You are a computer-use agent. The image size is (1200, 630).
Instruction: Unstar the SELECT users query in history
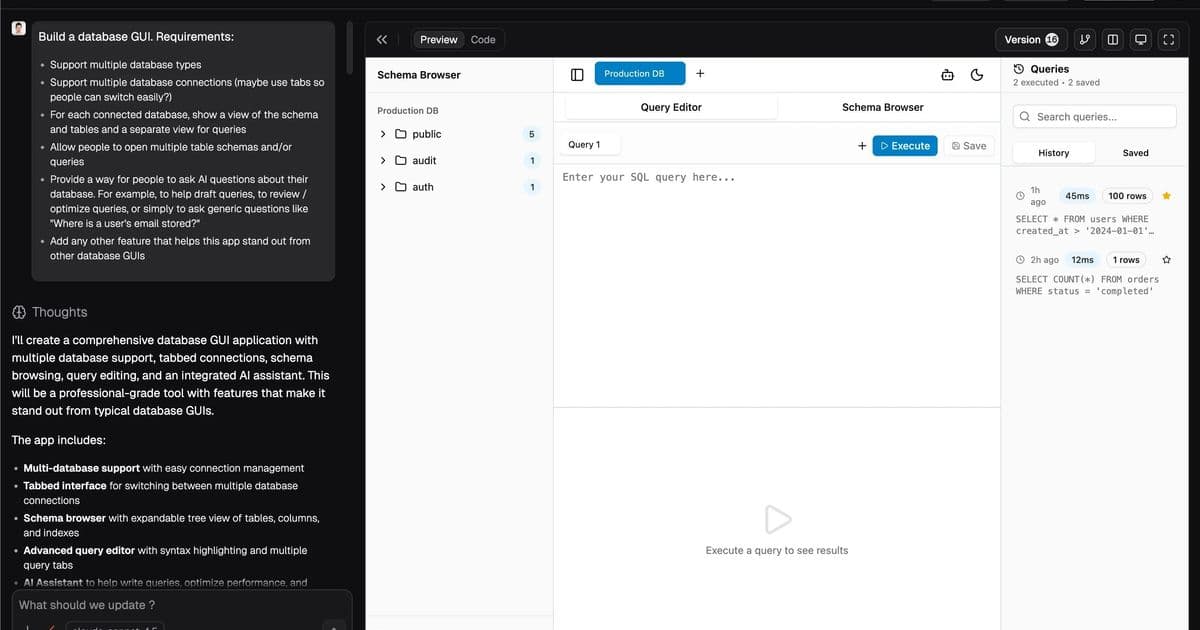[1166, 195]
